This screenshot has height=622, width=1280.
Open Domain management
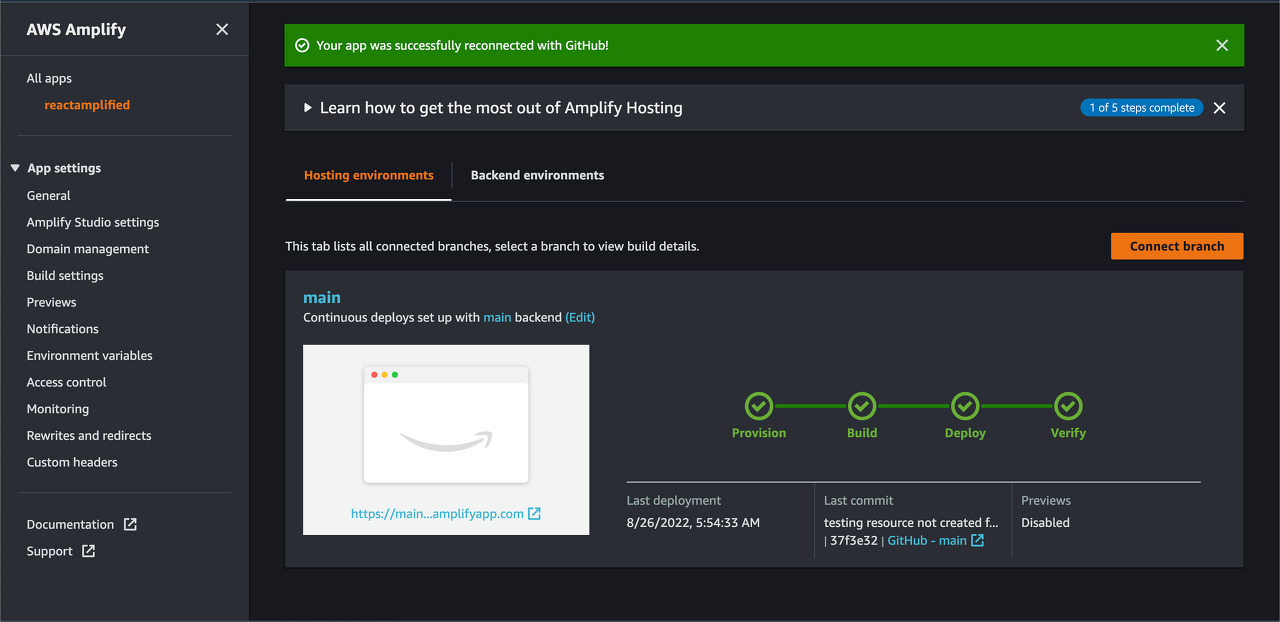88,249
